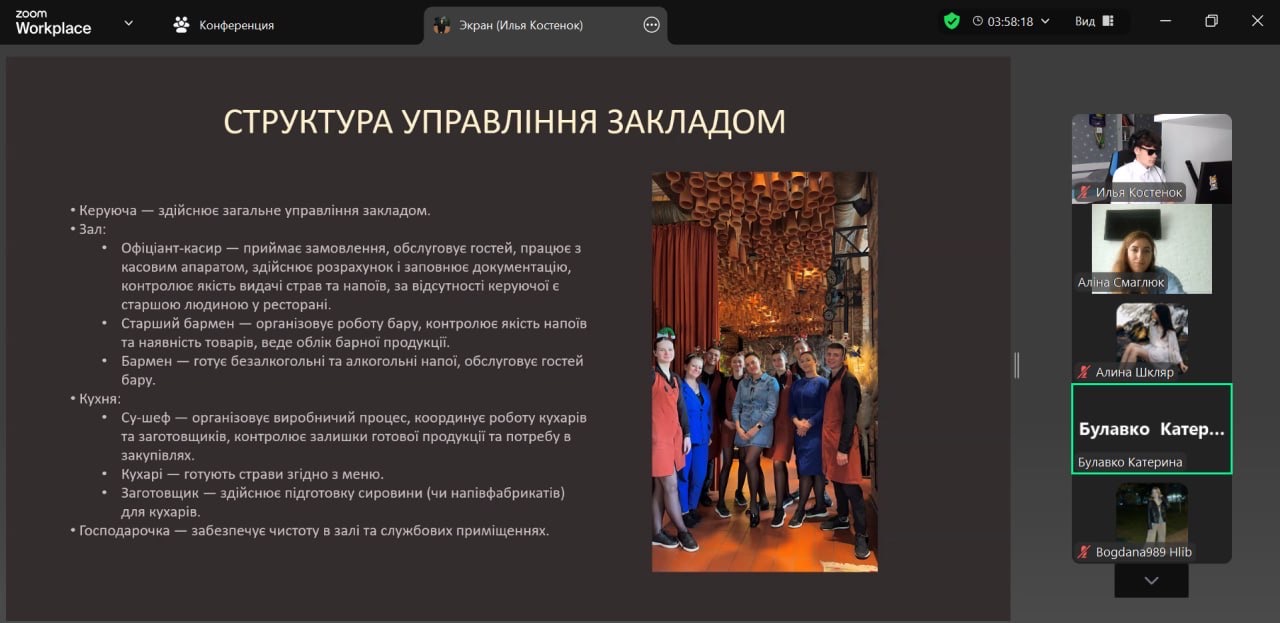Click the paw icon on Конференция tab
This screenshot has width=1280, height=623.
tap(181, 25)
